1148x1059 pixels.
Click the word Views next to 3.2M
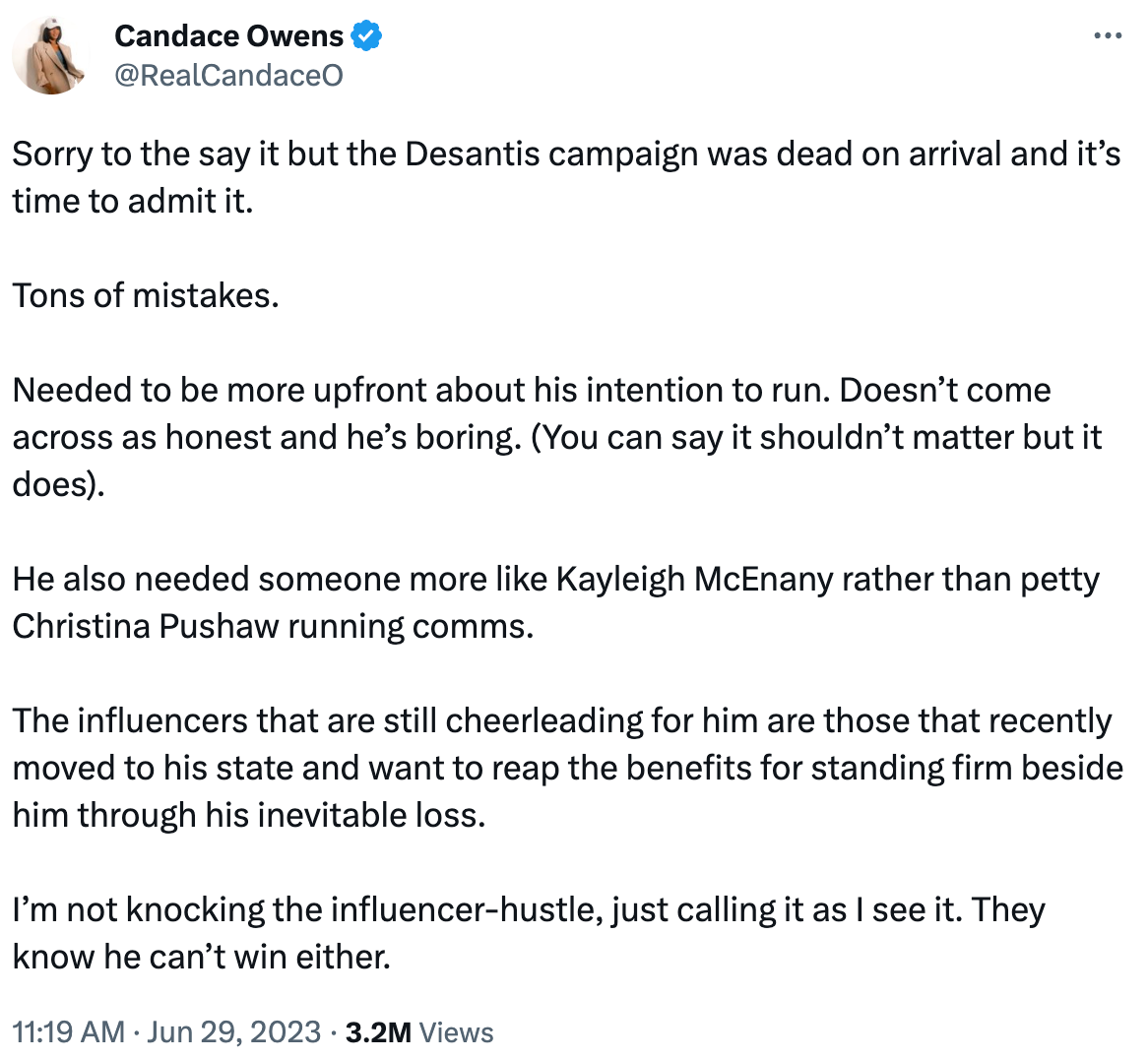(x=457, y=1031)
